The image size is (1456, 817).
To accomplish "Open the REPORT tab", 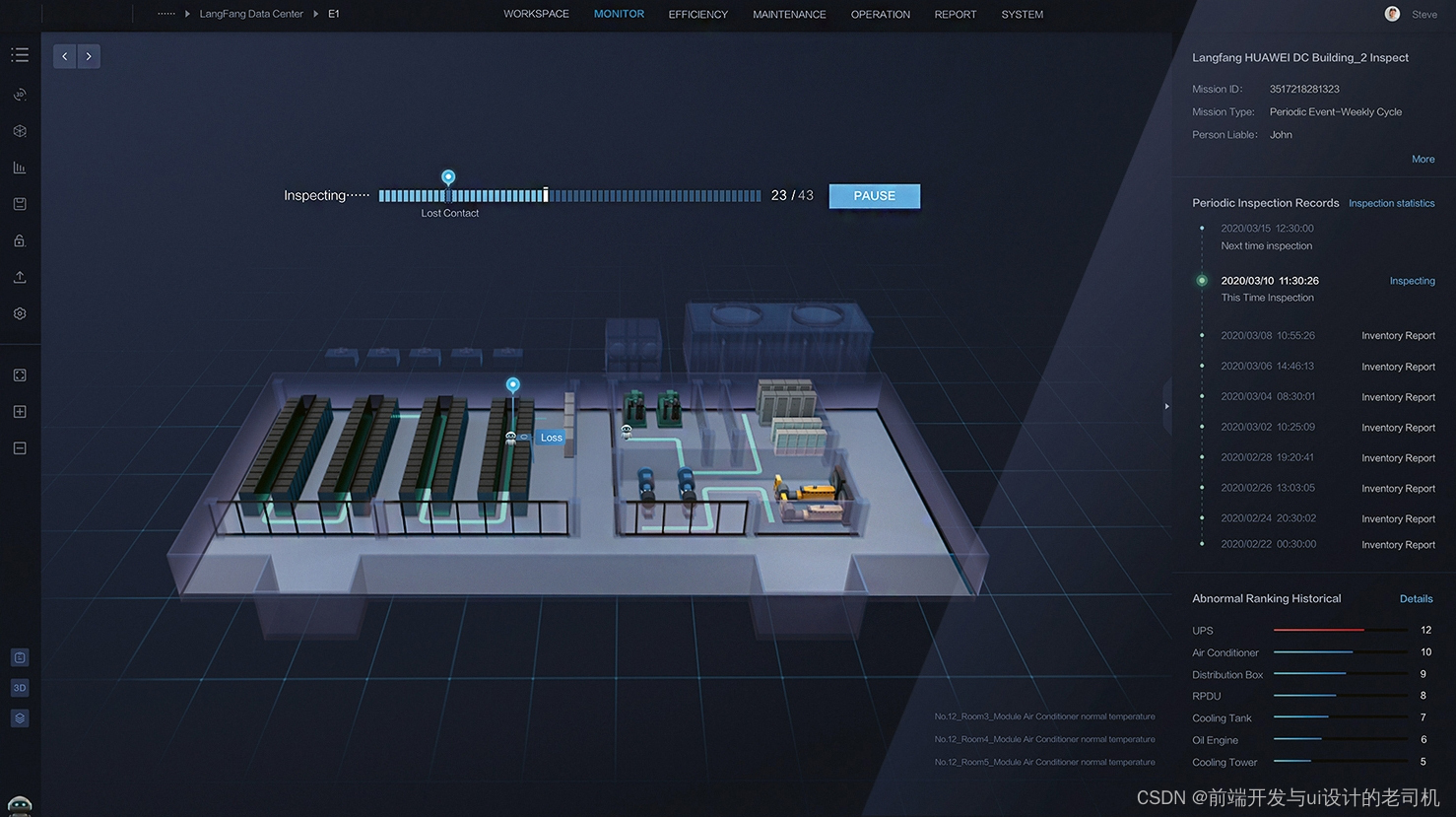I will point(956,14).
